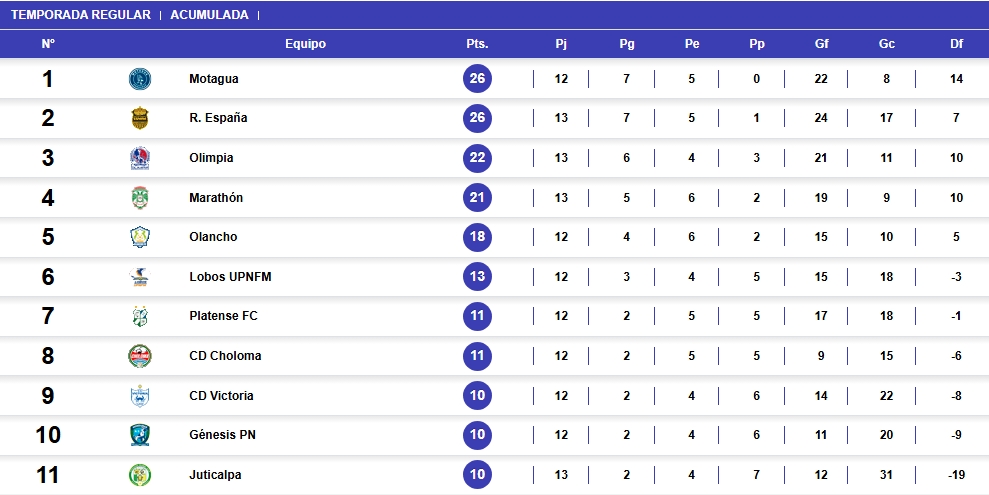Open the Motagua team name link
Viewport: 989px width, 495px height.
tap(214, 79)
